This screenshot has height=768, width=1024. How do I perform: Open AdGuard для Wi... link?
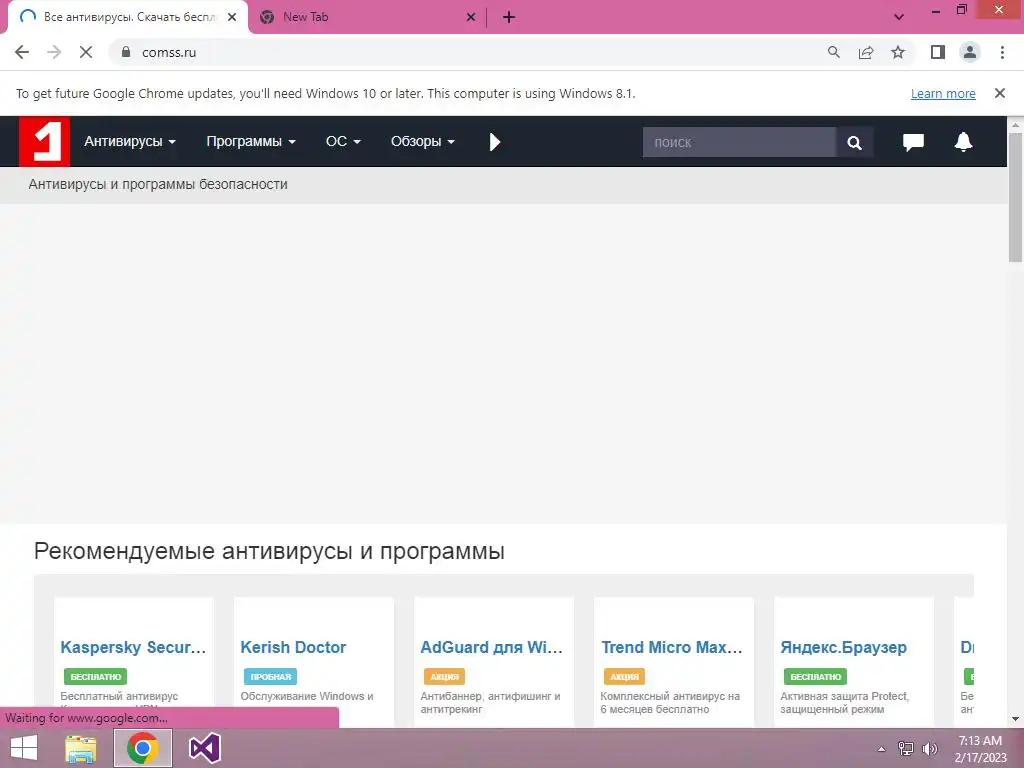[492, 647]
